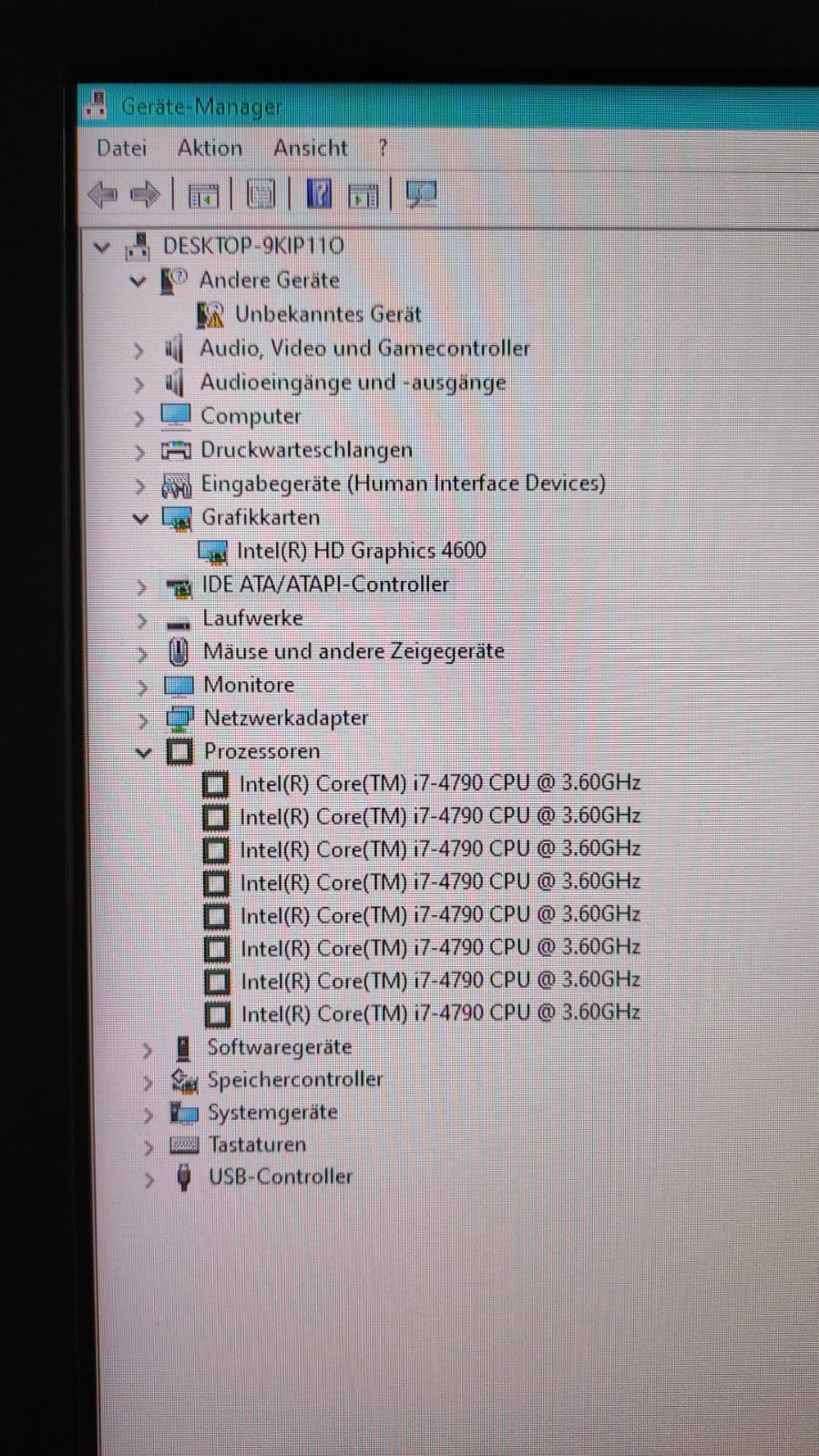Click the Andere Geräte category icon
The width and height of the screenshot is (819, 1456).
coord(173,280)
